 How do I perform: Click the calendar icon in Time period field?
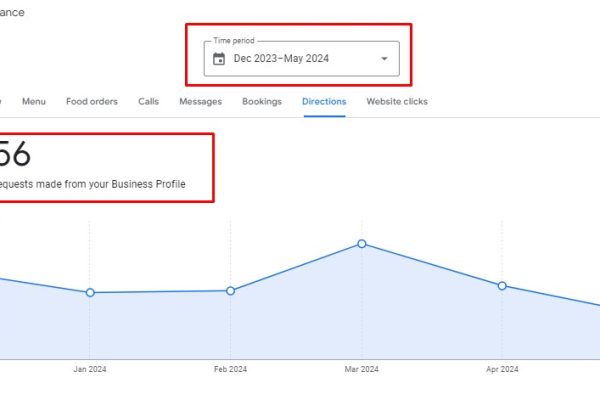[219, 59]
